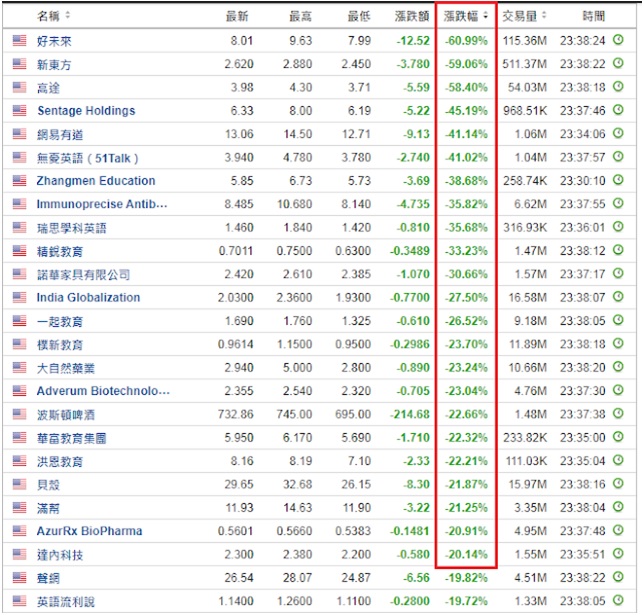Open the 華富教育集團 stock link
Screen dimensions: 644x615
pos(71,438)
